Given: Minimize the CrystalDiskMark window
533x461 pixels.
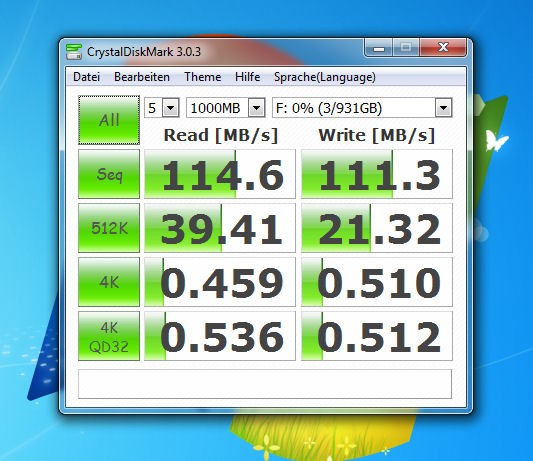Looking at the screenshot, I should tap(379, 47).
